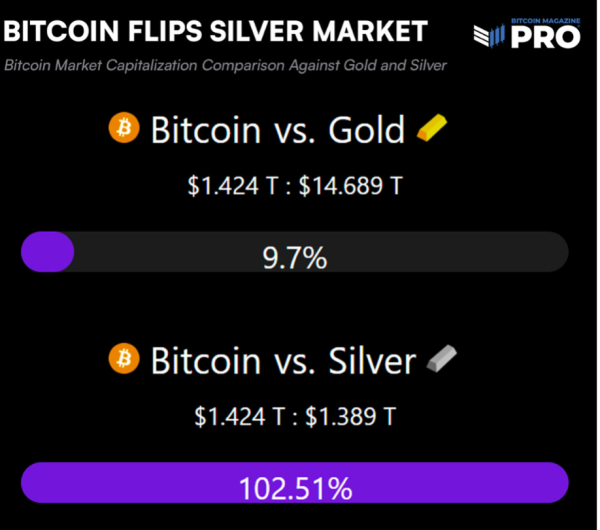Image resolution: width=600 pixels, height=530 pixels.
Task: Click the silver bar icon
Action: 440,358
